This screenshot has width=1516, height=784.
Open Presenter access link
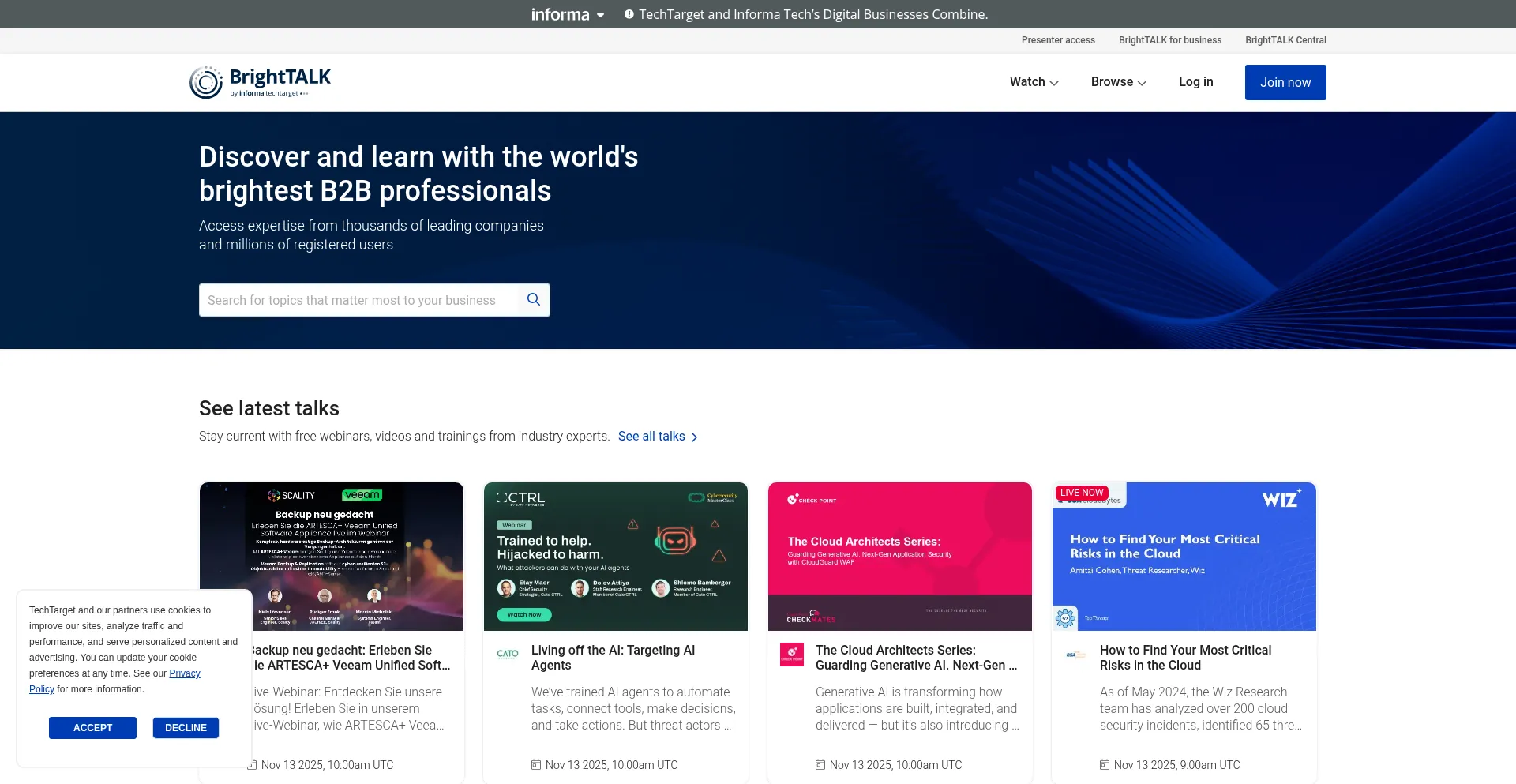click(1058, 40)
